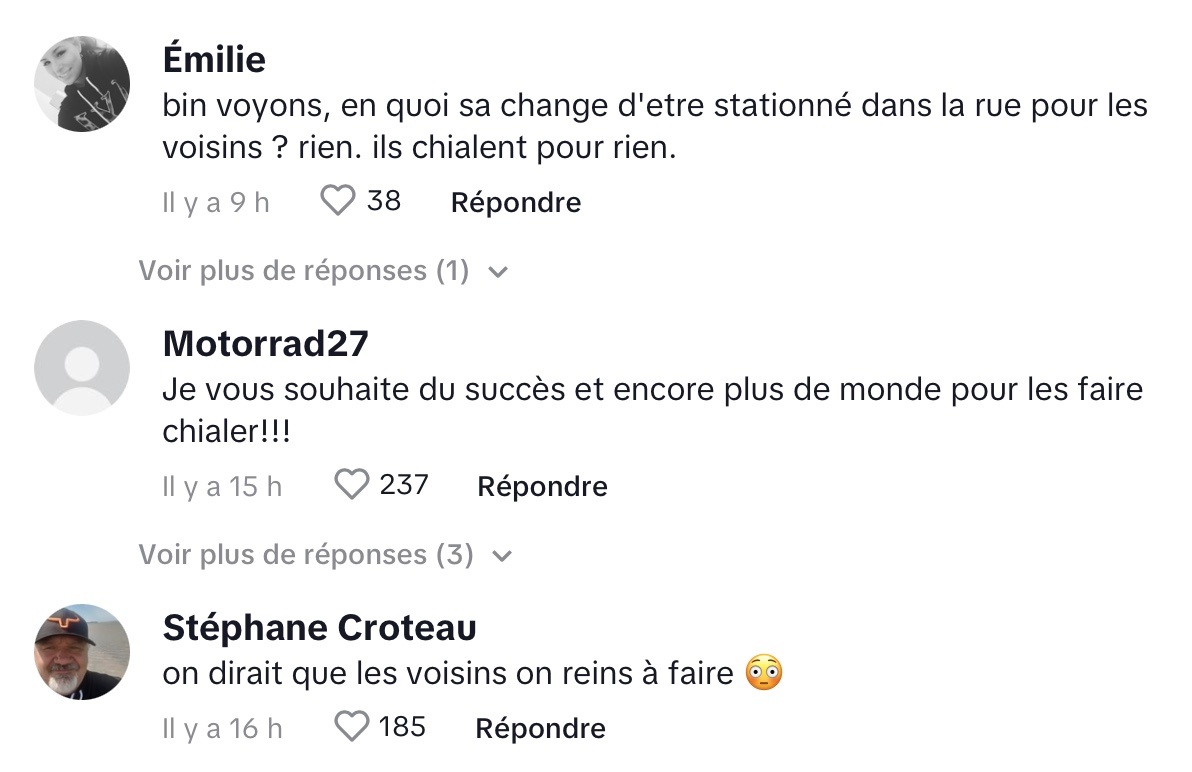Click the chevron next to réponses (1)

pos(498,272)
